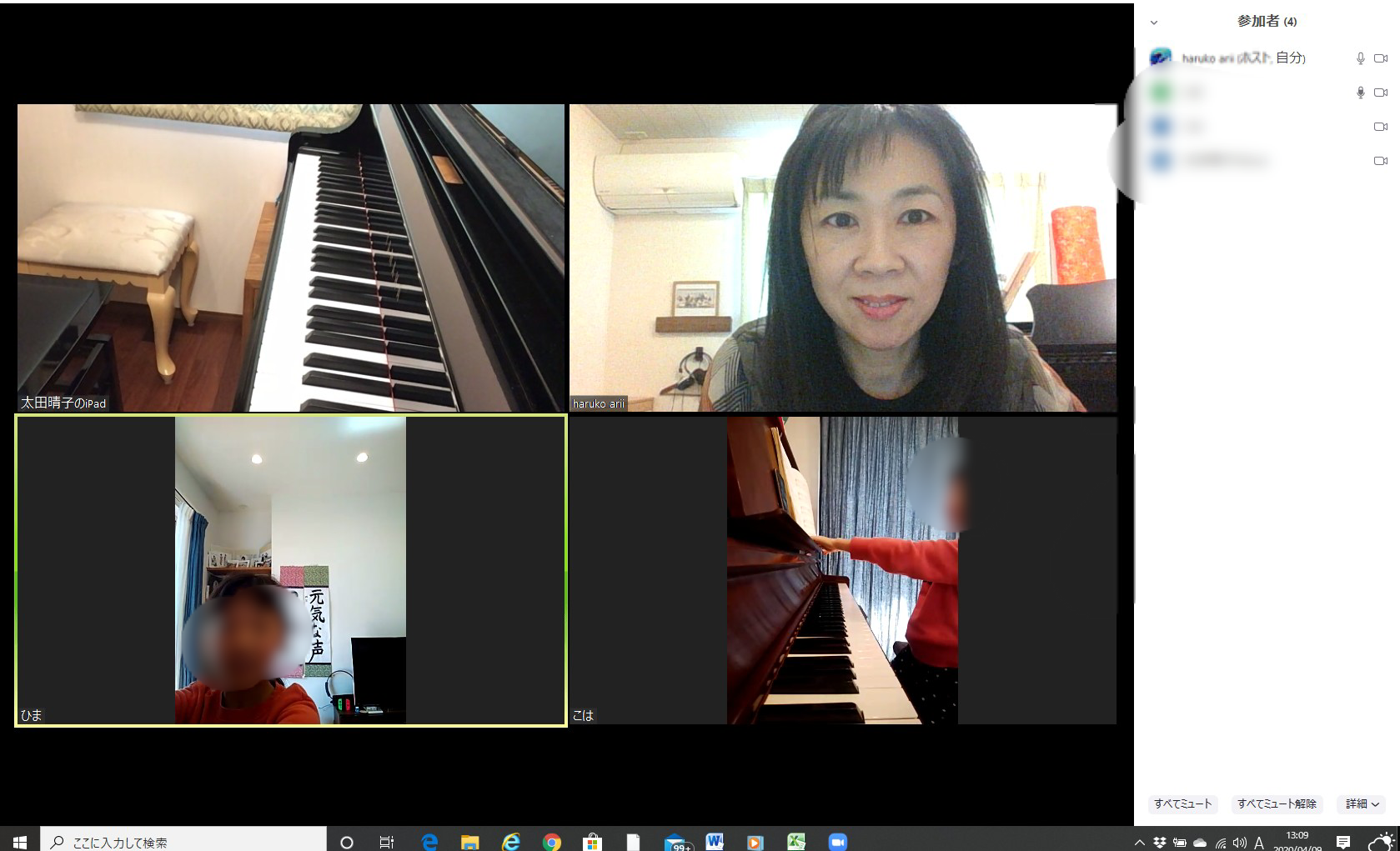The width and height of the screenshot is (1400, 851).
Task: Show hidden system tray icons
Action: point(1139,843)
